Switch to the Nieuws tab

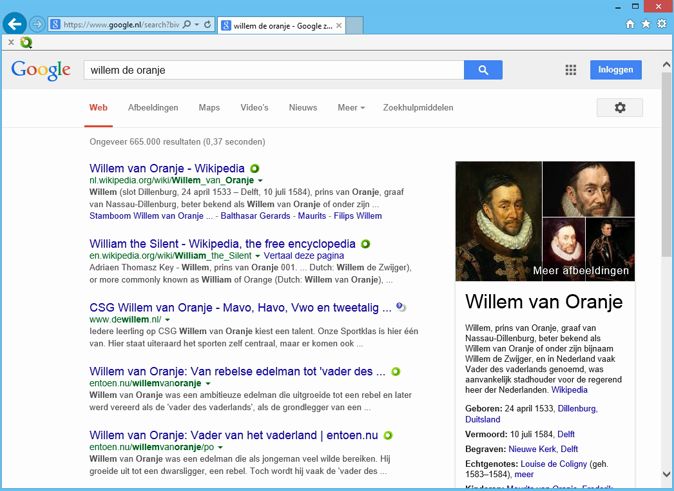[303, 107]
